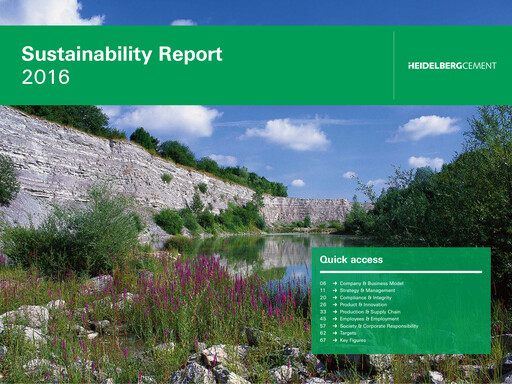Screen dimensions: 512x384
Task: Open Employees & Employment section
Action: [369, 319]
